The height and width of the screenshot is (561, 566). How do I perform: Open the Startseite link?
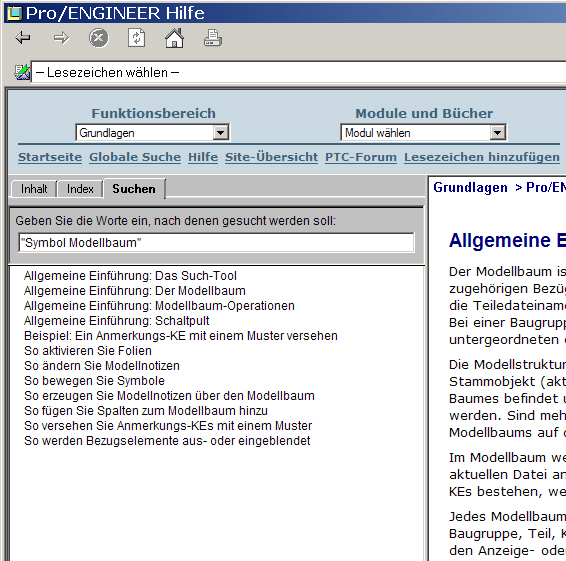pos(50,157)
